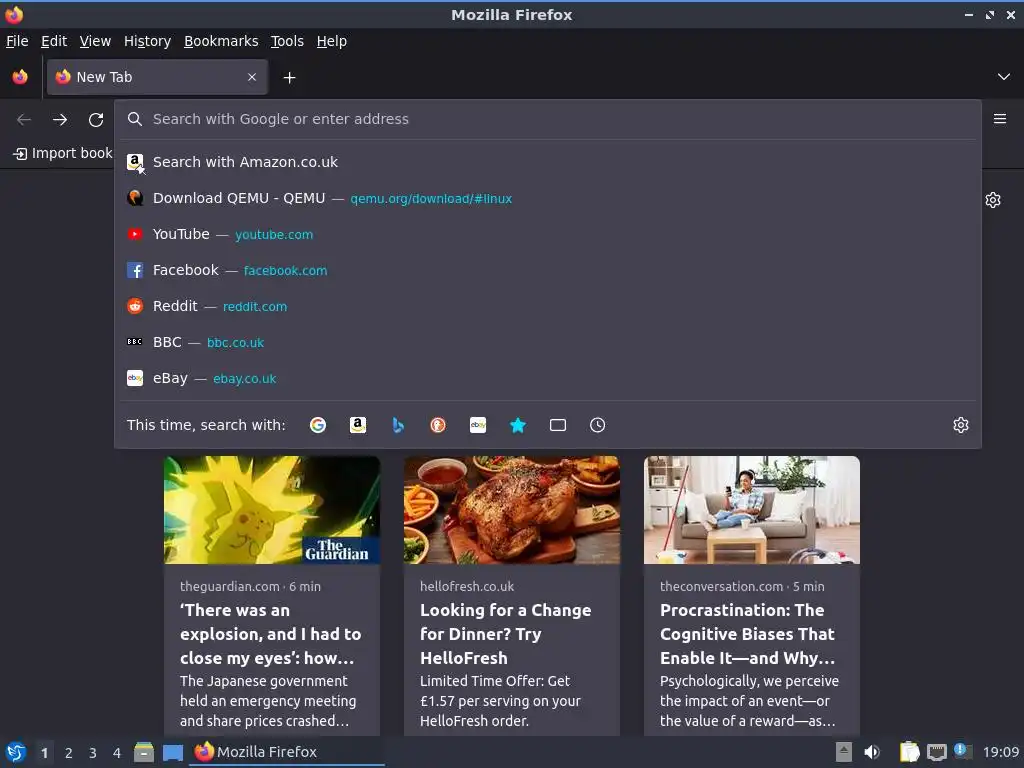
Task: Switch to workspace 1
Action: tap(44, 753)
